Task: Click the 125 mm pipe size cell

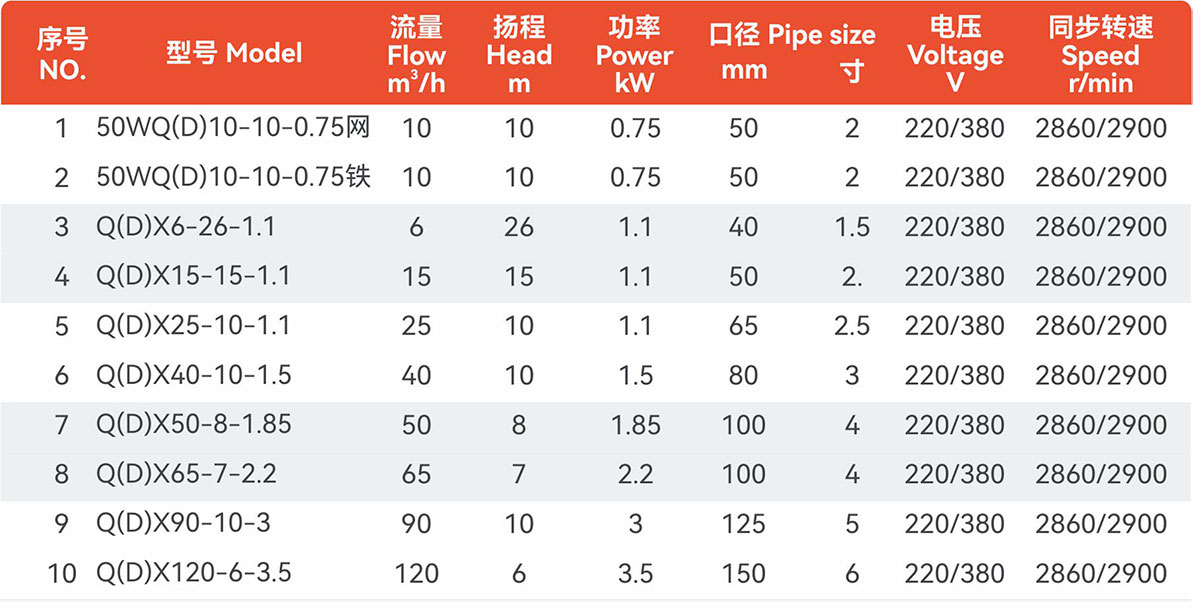Action: pyautogui.click(x=743, y=524)
